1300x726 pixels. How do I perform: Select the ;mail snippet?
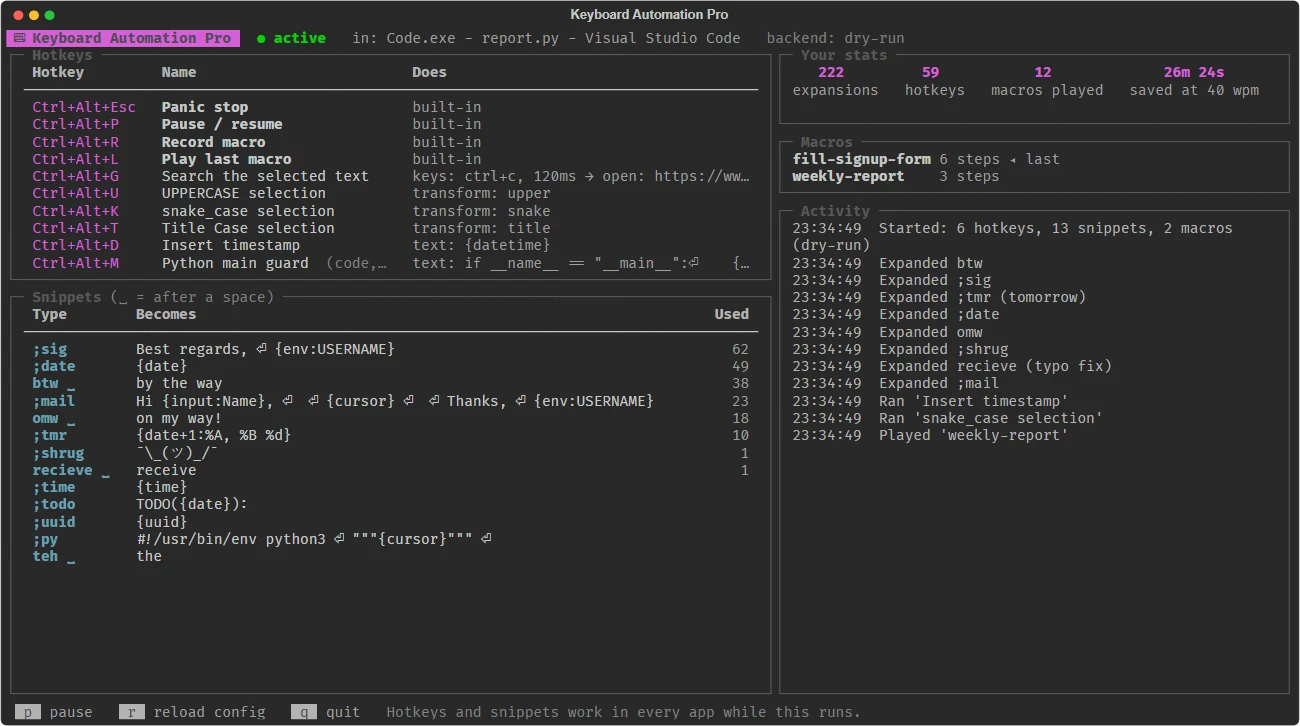coord(391,401)
